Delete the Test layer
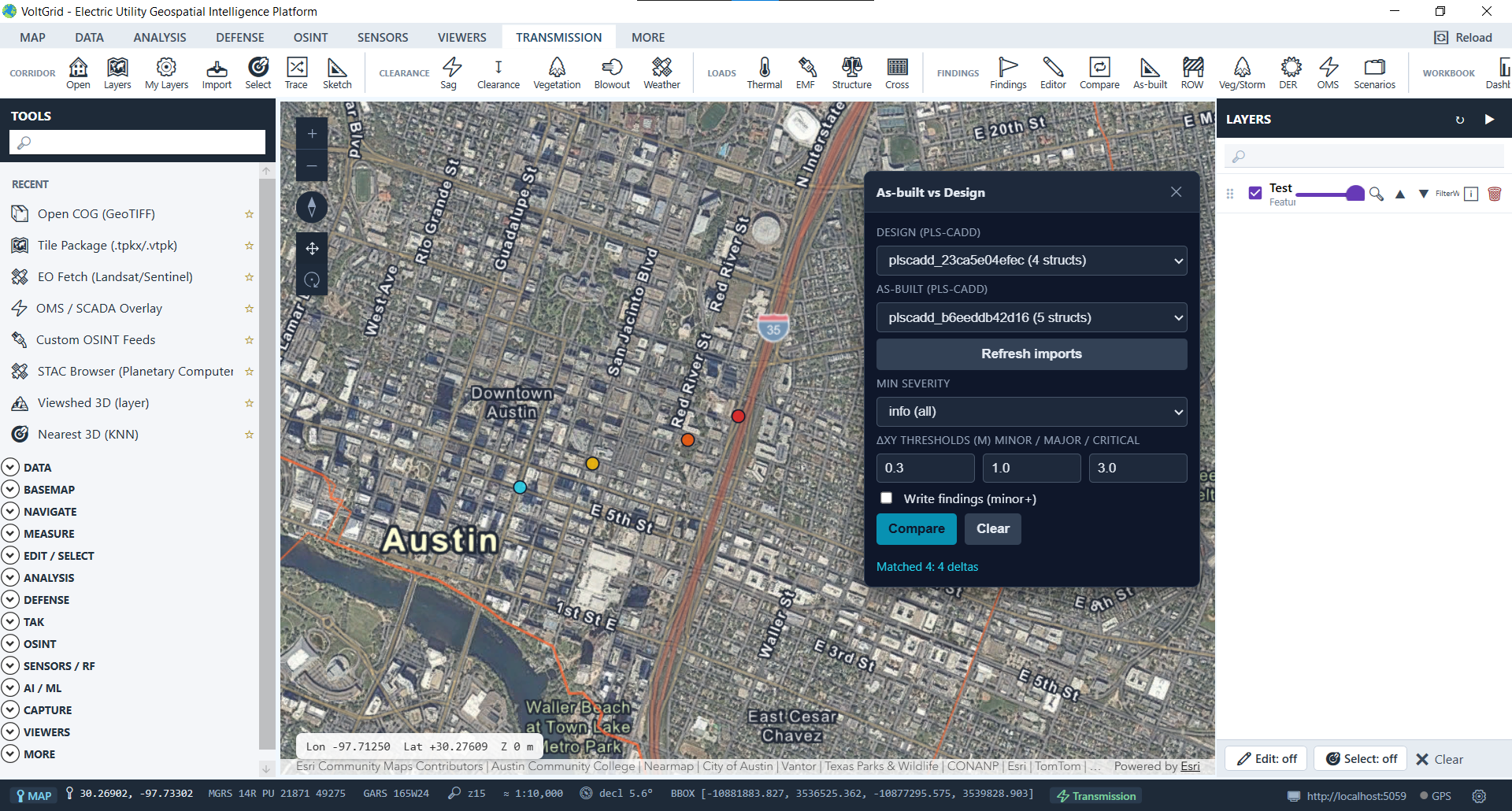The height and width of the screenshot is (811, 1512). 1495,194
